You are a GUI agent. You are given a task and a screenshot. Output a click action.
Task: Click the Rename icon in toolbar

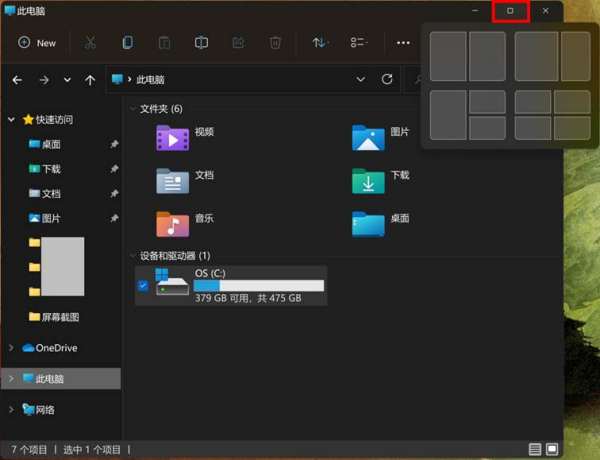(201, 43)
